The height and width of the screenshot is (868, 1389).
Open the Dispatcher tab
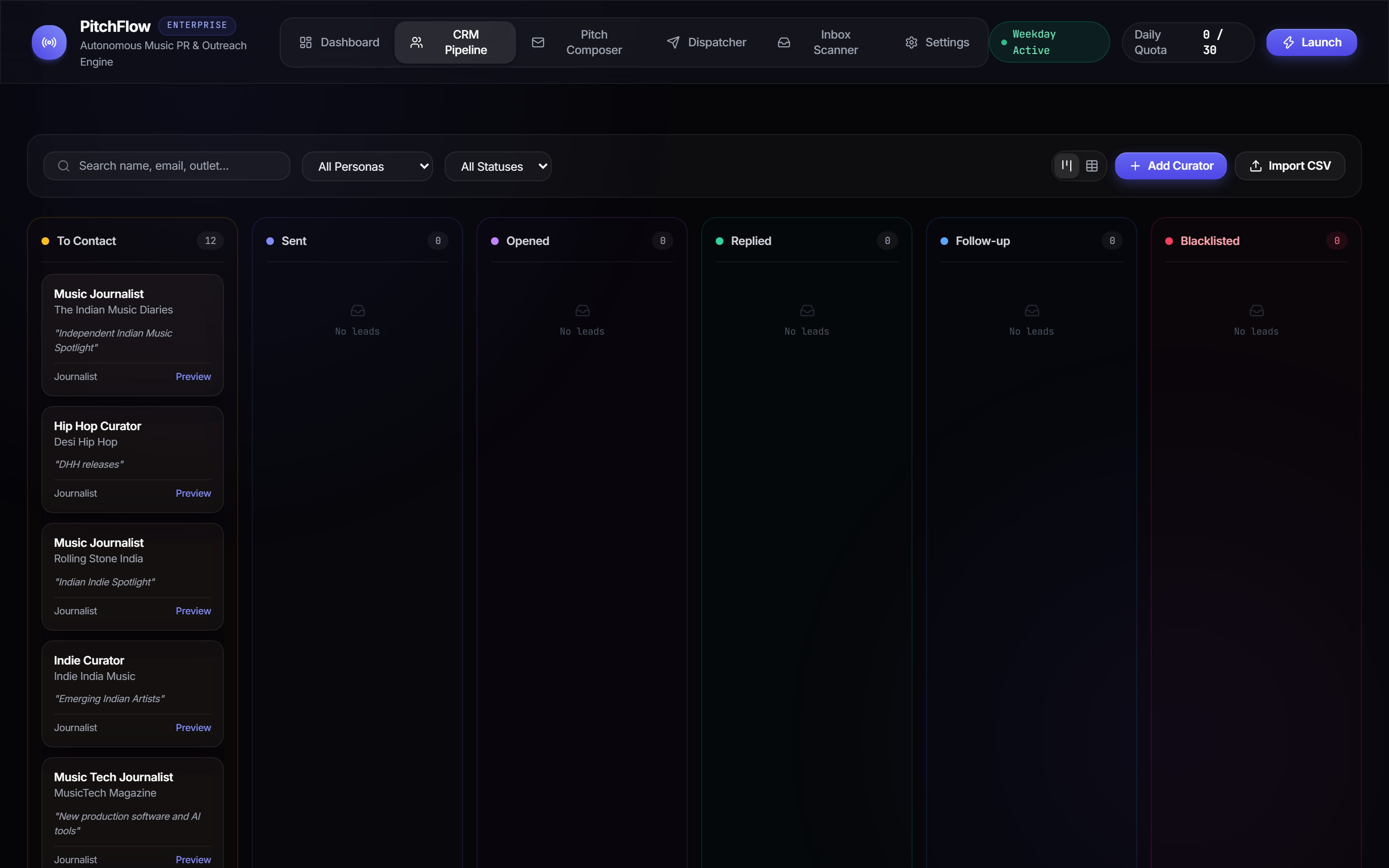(x=707, y=42)
